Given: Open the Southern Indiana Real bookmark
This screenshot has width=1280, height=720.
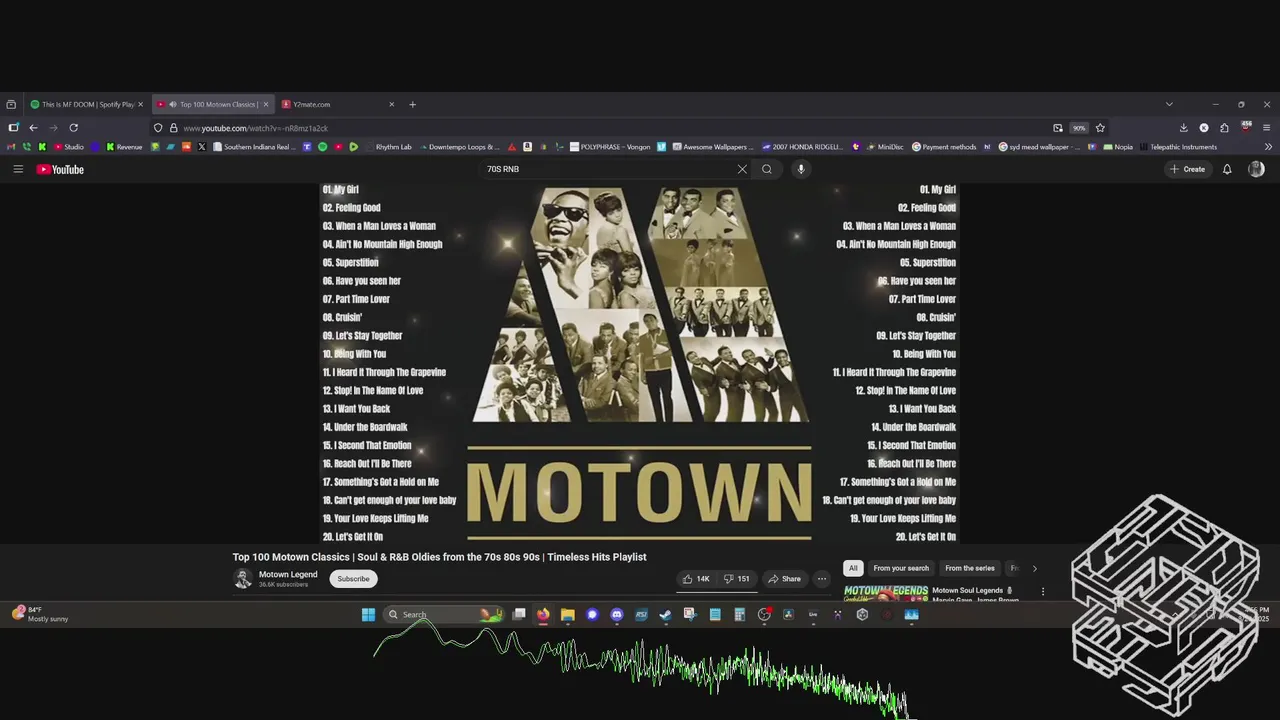Looking at the screenshot, I should point(253,147).
